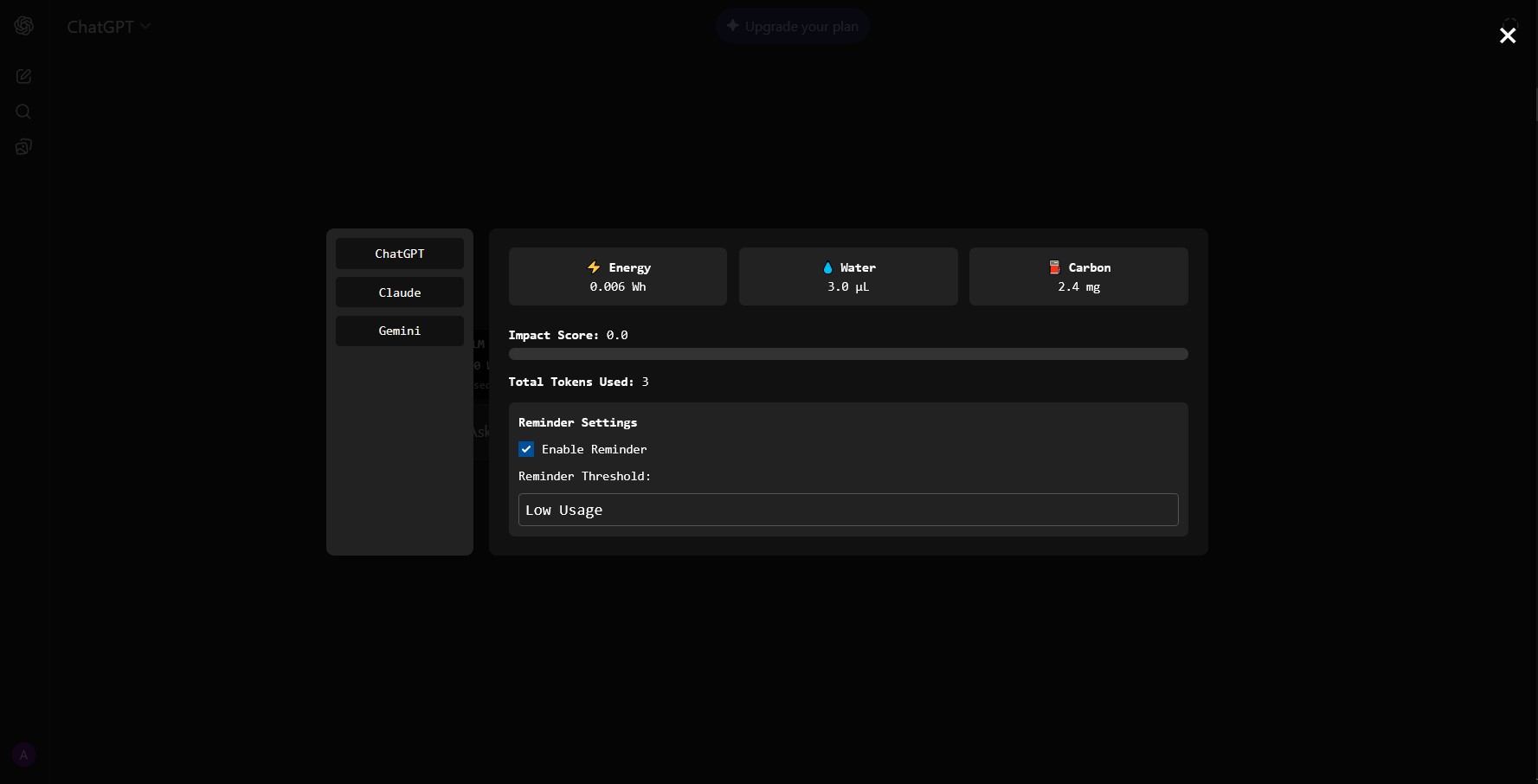This screenshot has height=784, width=1538.
Task: Close the overlay with the X icon
Action: (1508, 35)
